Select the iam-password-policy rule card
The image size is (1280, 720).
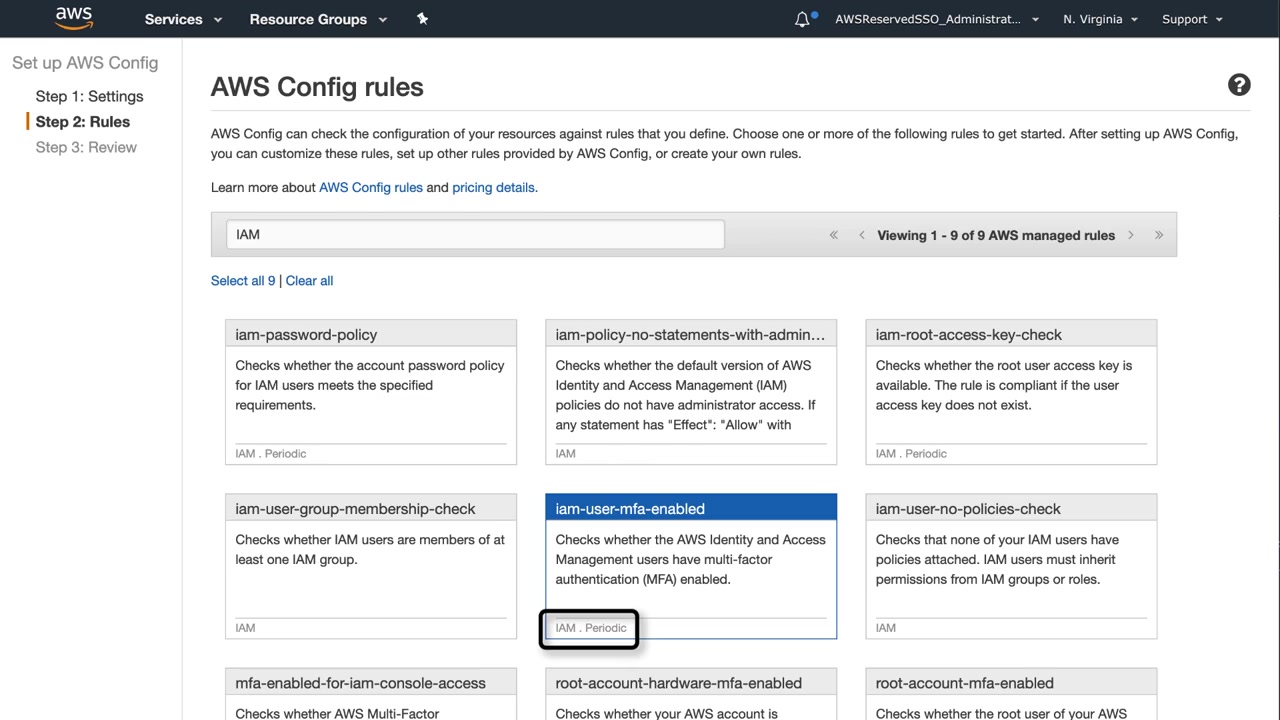pos(370,391)
